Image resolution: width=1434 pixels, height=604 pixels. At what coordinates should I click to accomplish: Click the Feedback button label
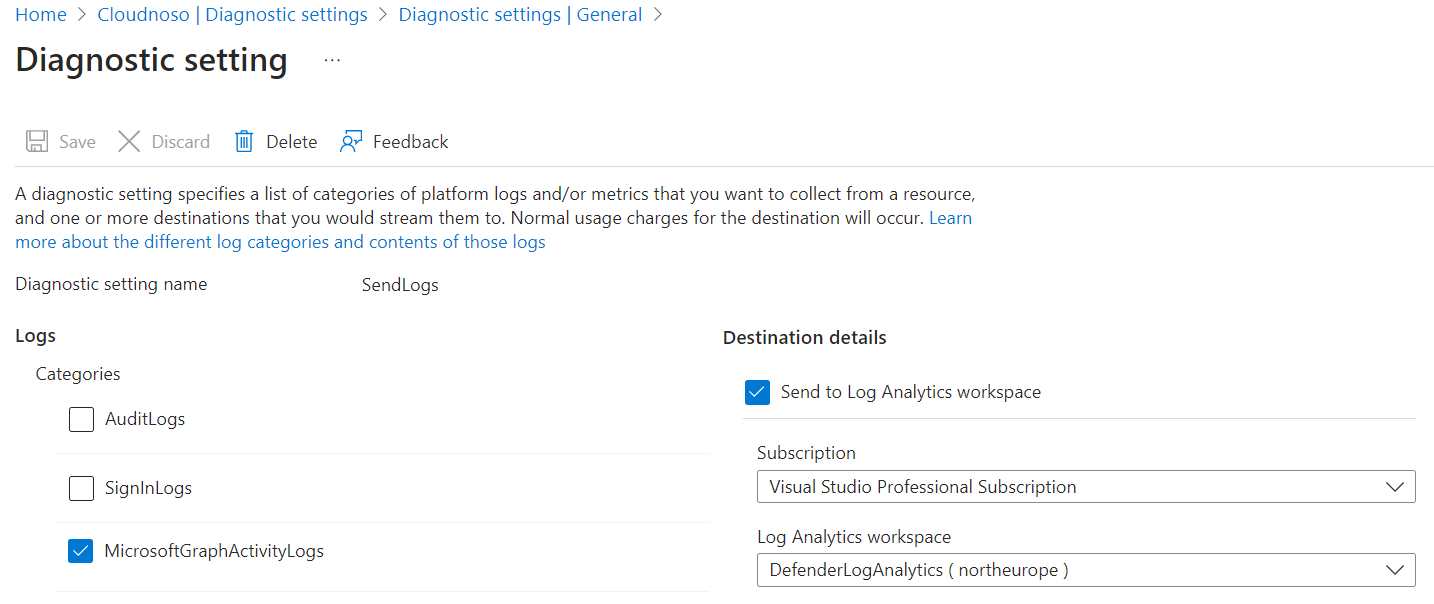pos(410,142)
